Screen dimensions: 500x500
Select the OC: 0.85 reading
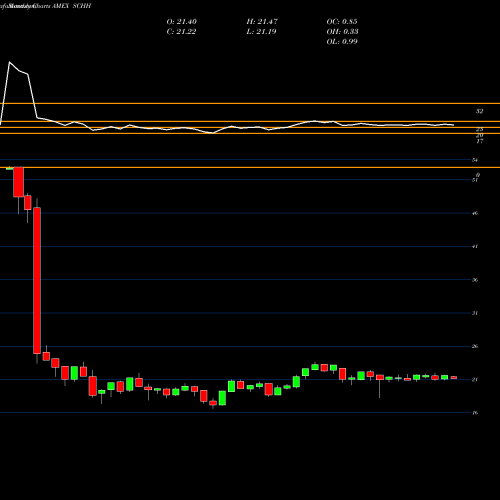click(342, 22)
